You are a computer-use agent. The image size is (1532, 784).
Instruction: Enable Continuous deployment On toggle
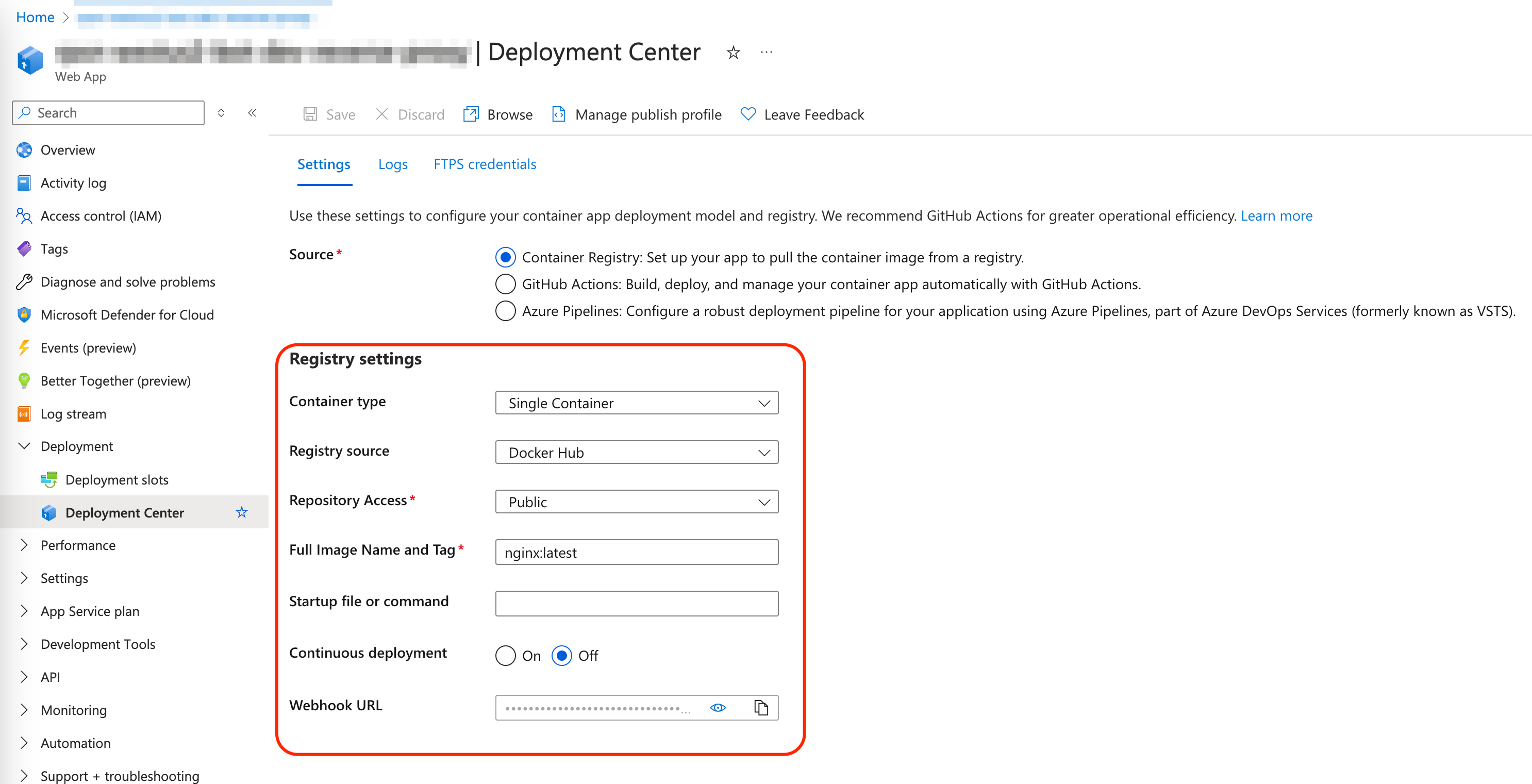pyautogui.click(x=506, y=655)
